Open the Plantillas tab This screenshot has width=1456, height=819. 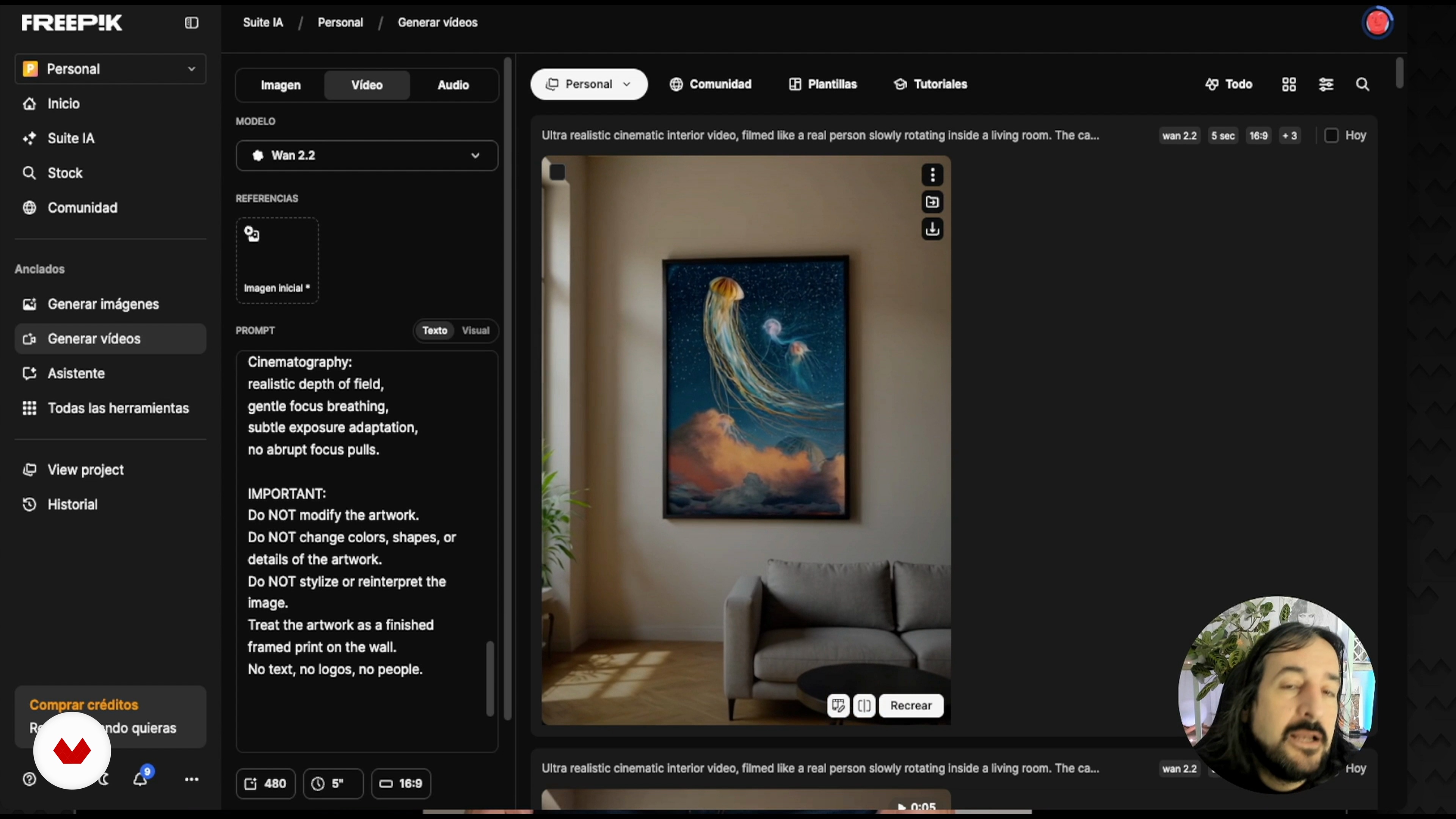[x=822, y=84]
